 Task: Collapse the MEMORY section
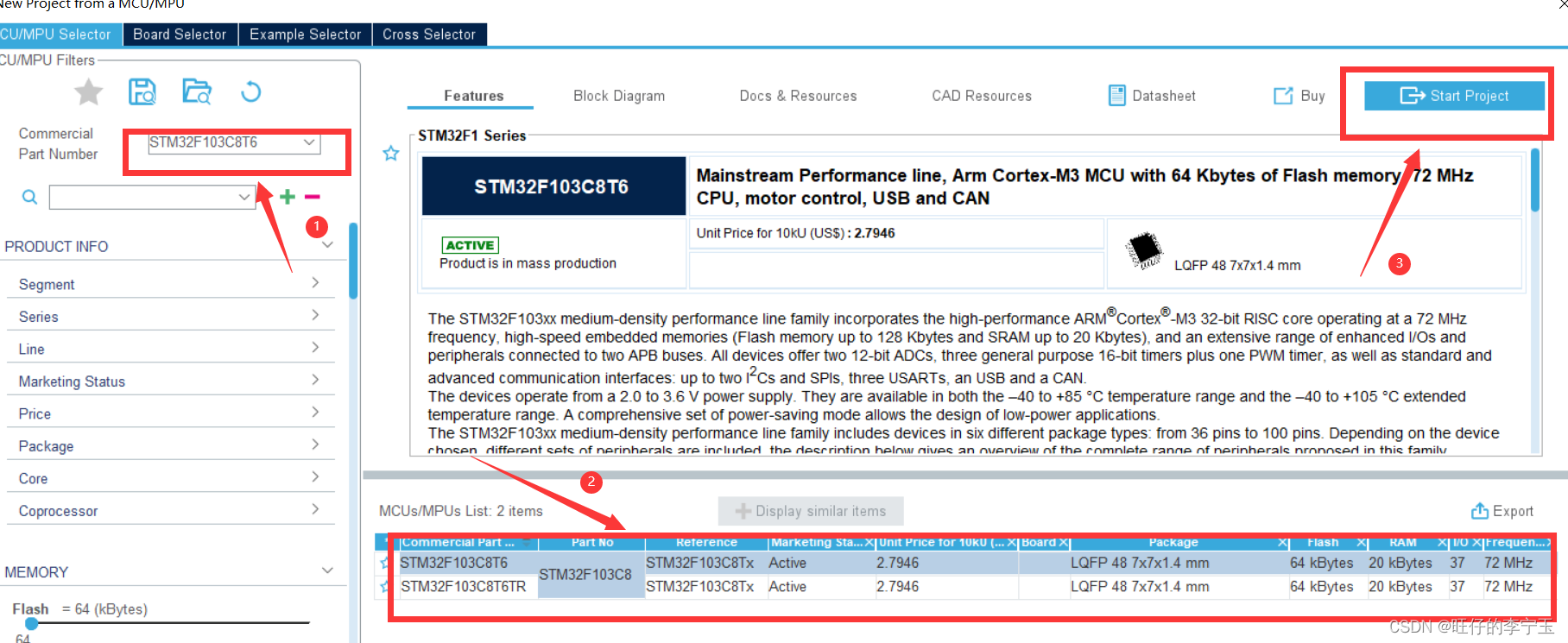coord(327,571)
